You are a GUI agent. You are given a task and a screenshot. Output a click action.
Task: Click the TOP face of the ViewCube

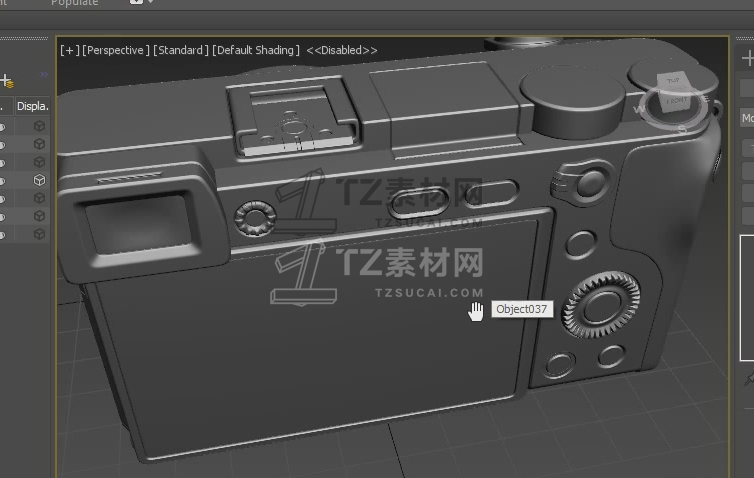[673, 80]
